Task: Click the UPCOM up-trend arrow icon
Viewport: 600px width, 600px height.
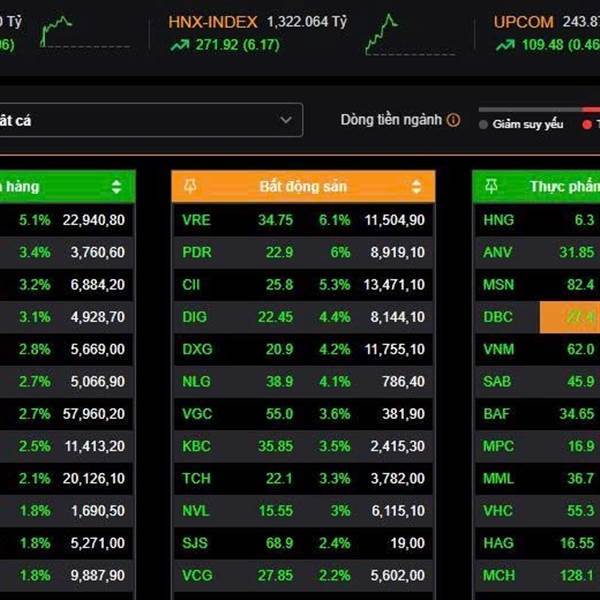Action: (x=505, y=45)
